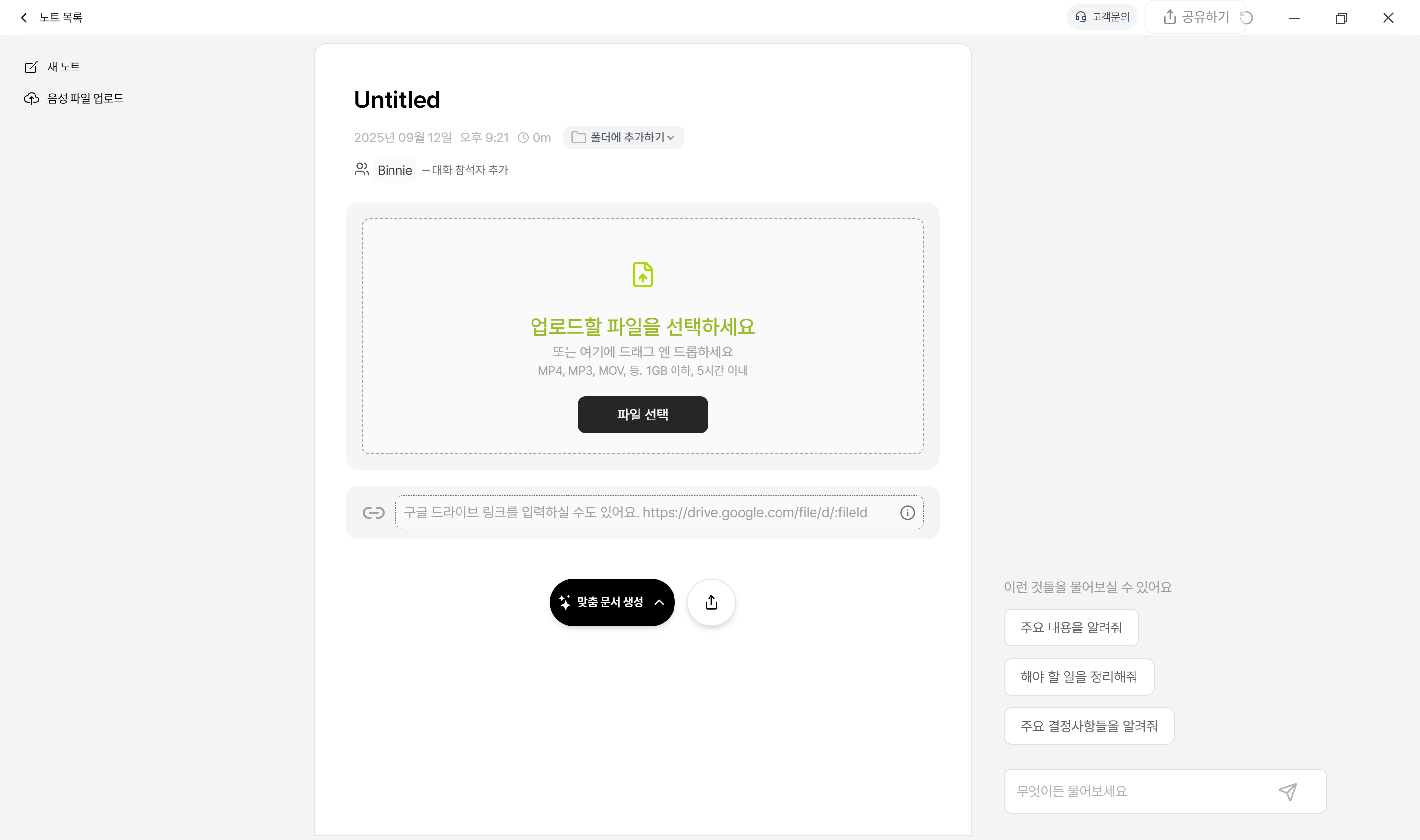This screenshot has height=840, width=1420.
Task: Open the 고객문의 support button
Action: (1101, 17)
